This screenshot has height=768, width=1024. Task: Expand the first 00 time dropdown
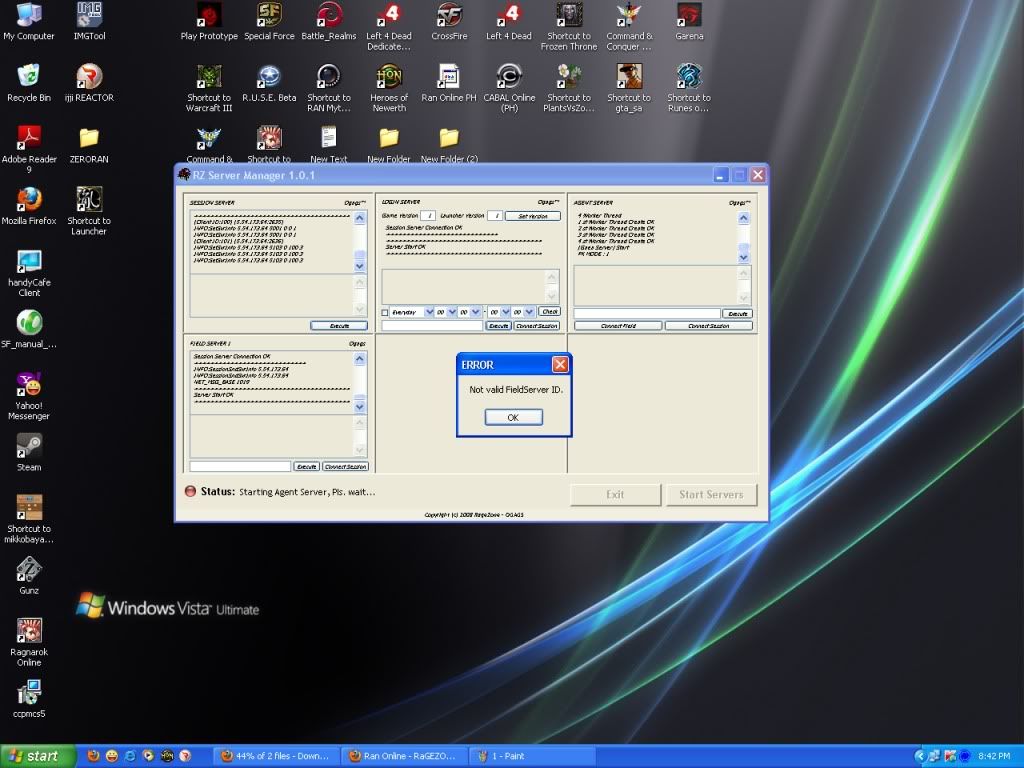(x=451, y=312)
